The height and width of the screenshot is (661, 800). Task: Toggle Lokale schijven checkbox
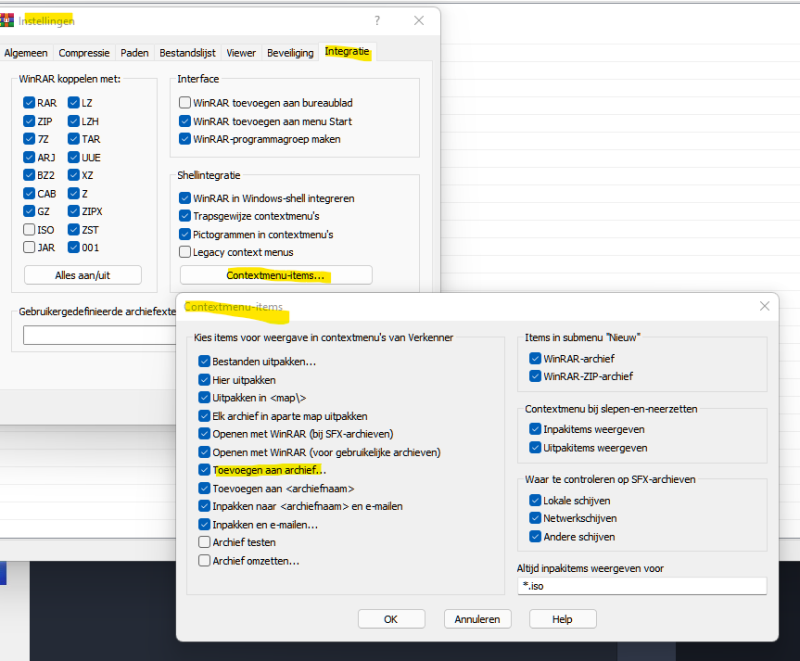535,500
